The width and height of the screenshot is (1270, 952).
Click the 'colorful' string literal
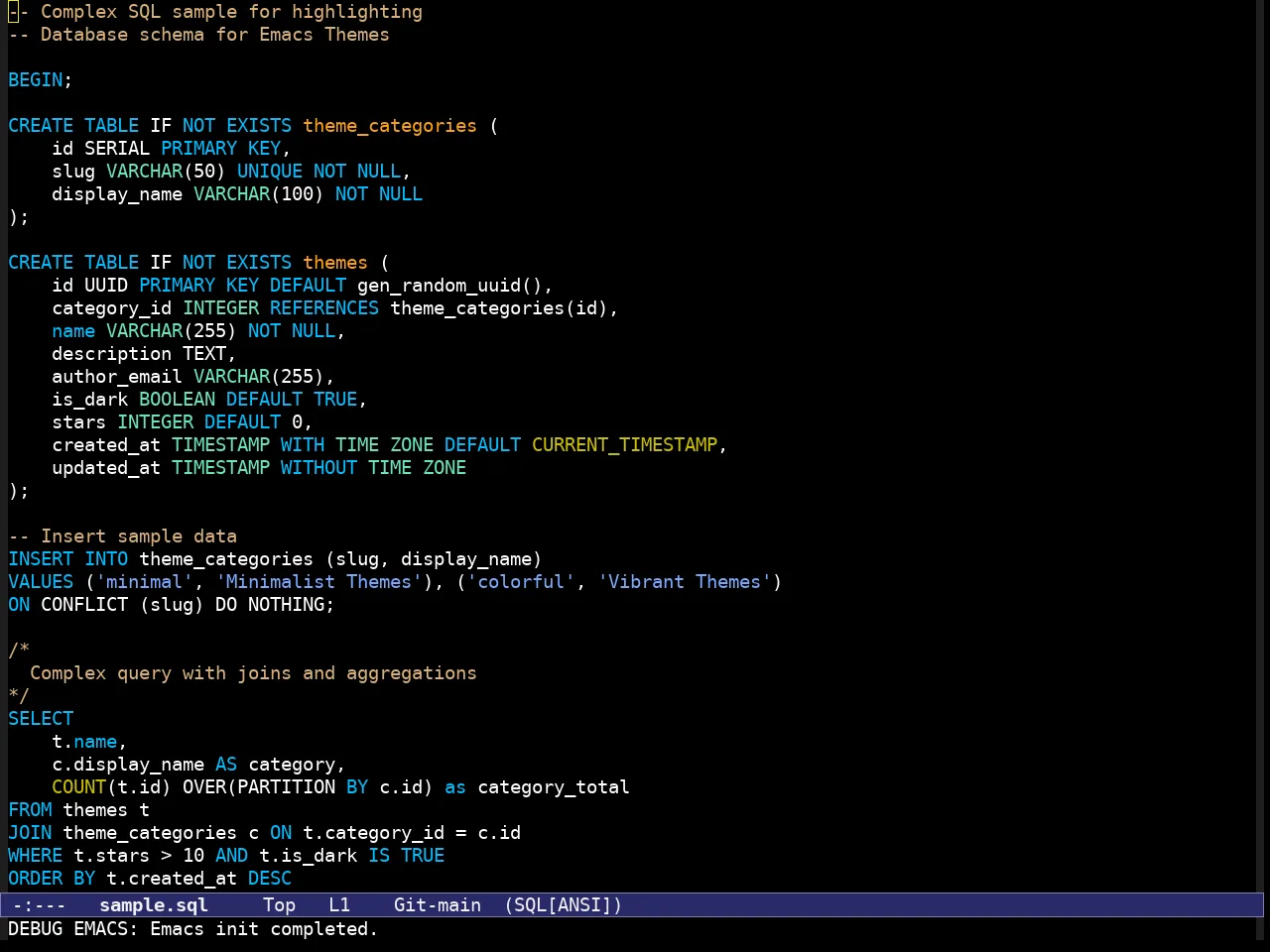[521, 582]
